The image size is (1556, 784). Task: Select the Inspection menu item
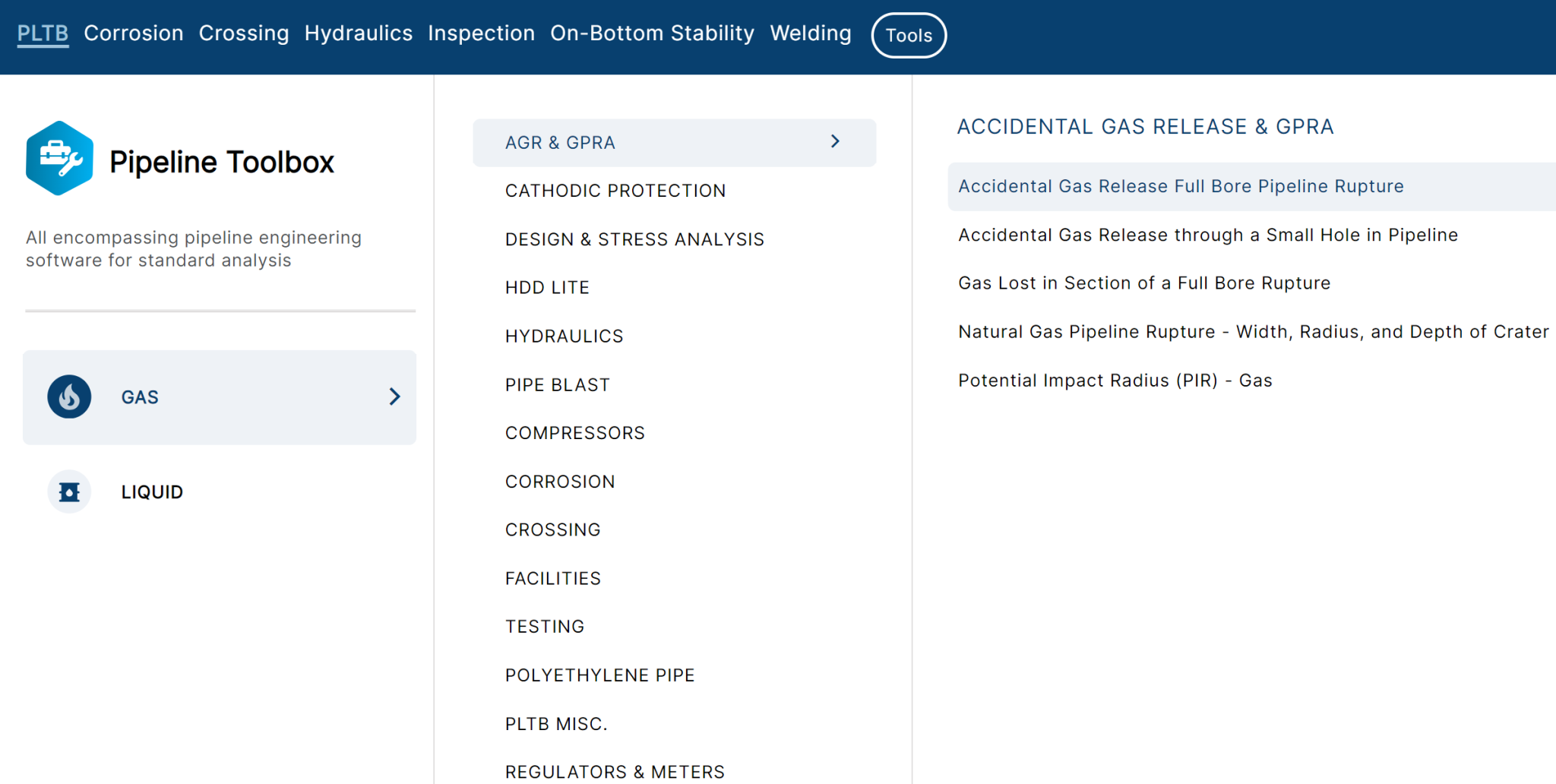click(481, 33)
